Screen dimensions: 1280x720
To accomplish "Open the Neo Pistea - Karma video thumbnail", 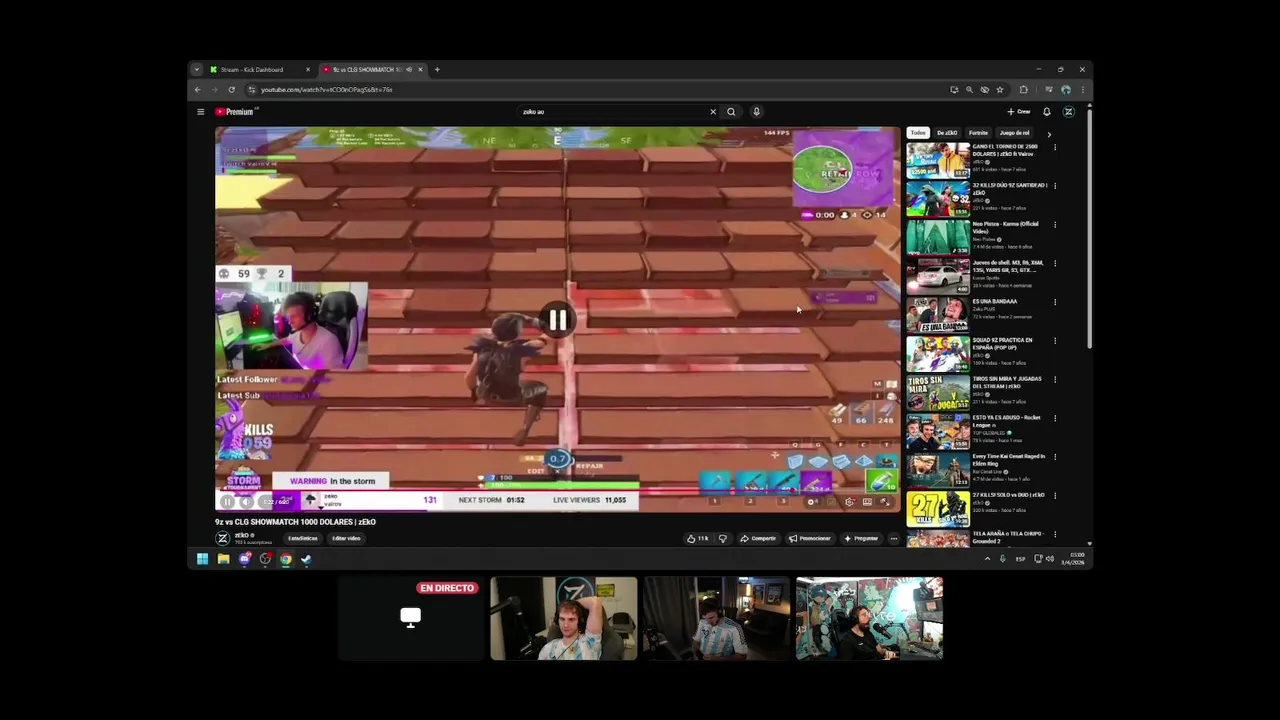I will pos(938,237).
